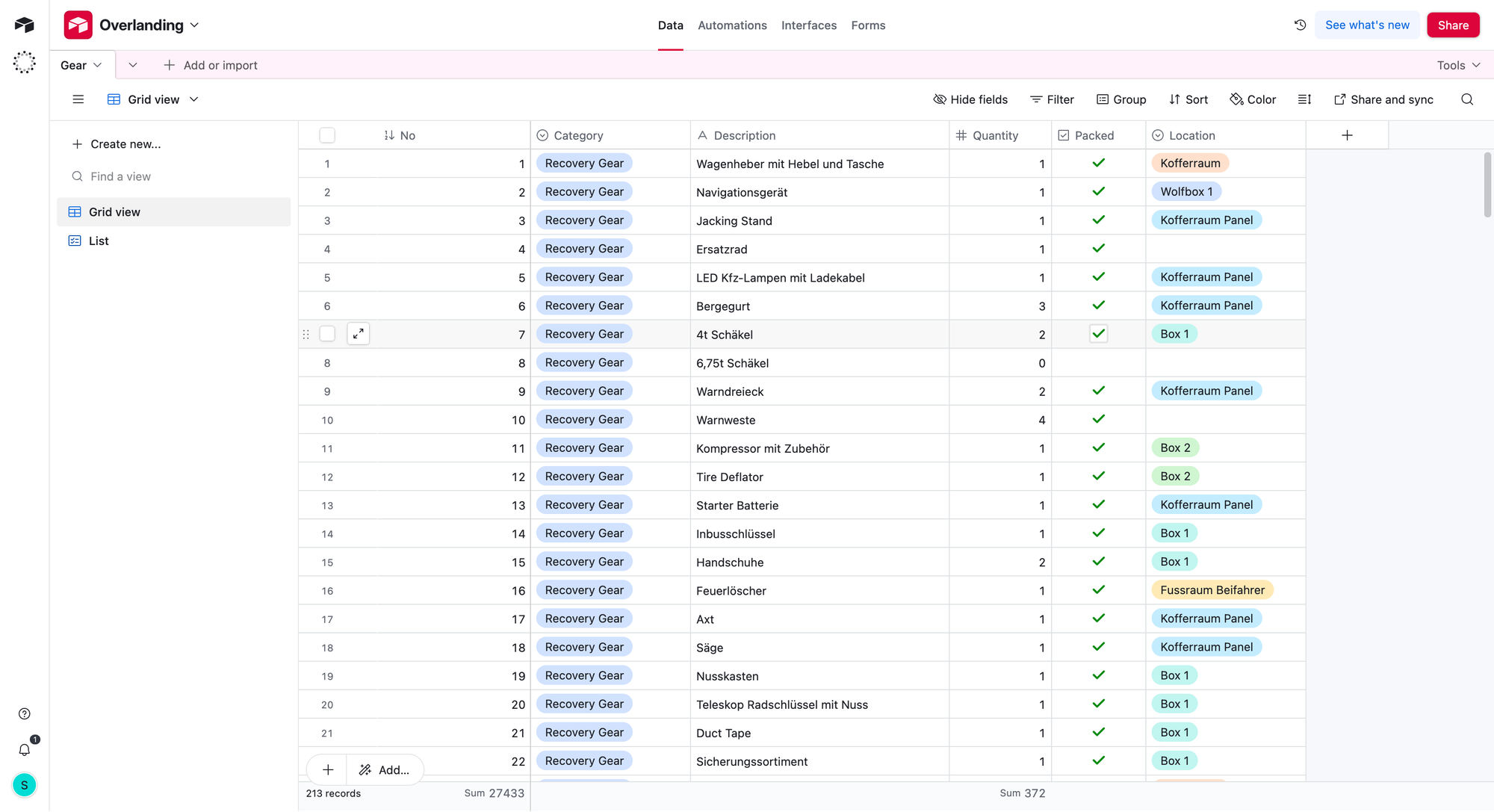Check the row checkbox for record 7
Viewport: 1494px width, 812px height.
[x=327, y=333]
